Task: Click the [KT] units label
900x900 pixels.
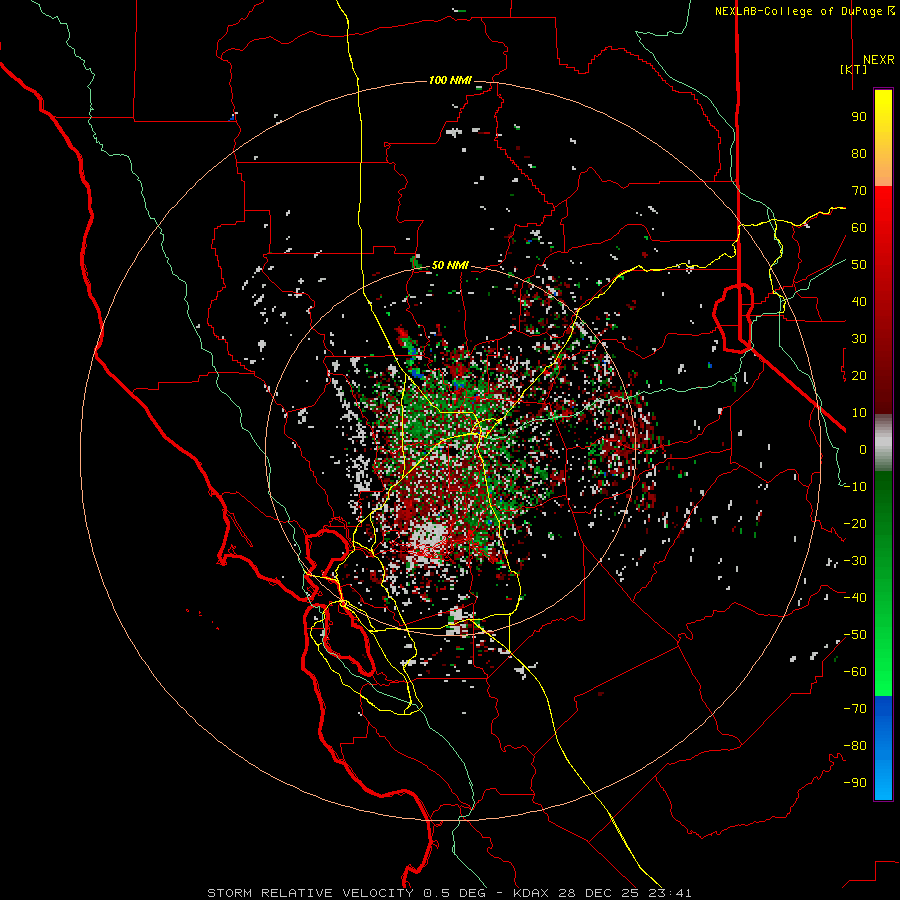Action: coord(853,69)
